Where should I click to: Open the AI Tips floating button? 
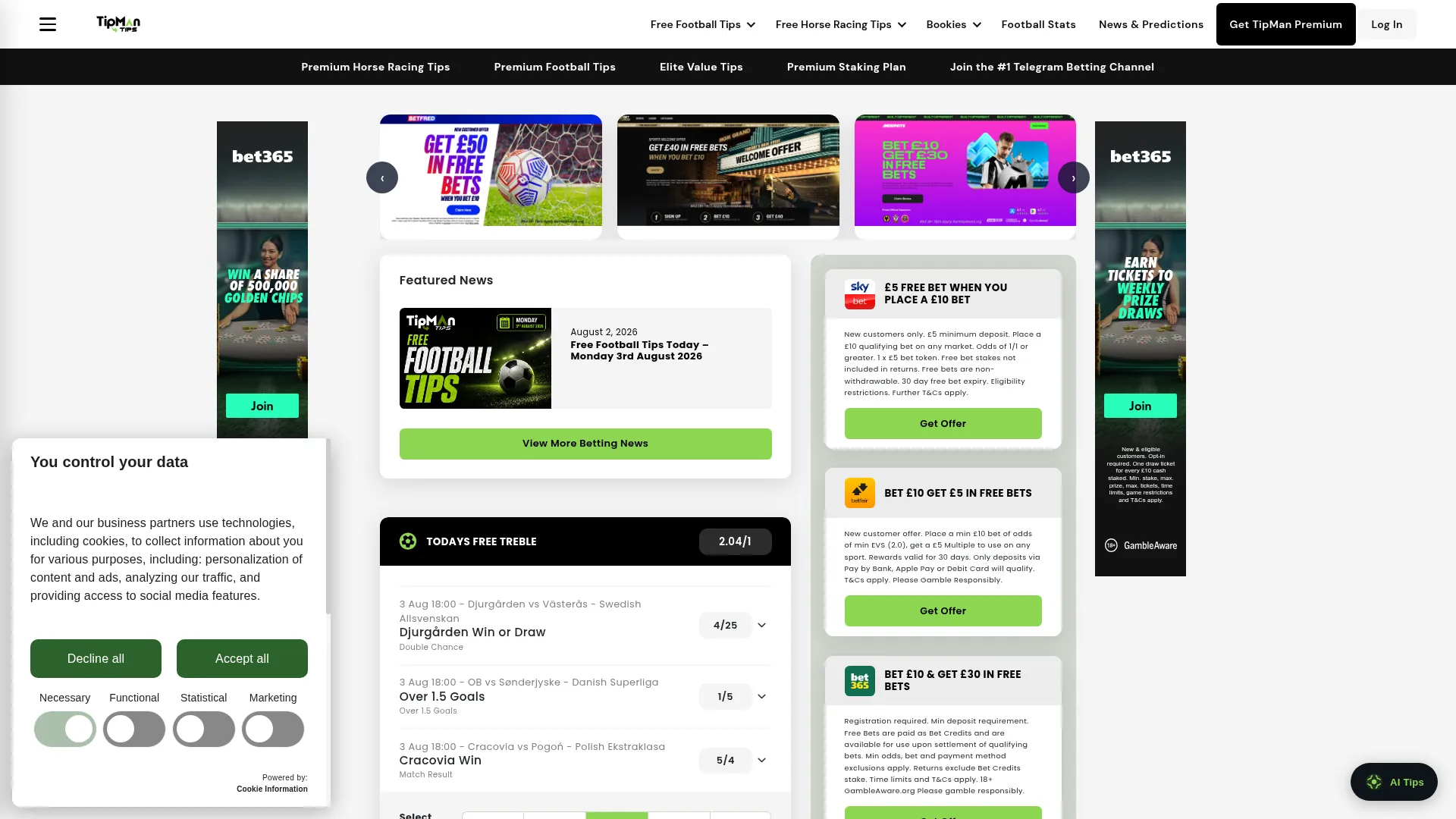pos(1394,782)
